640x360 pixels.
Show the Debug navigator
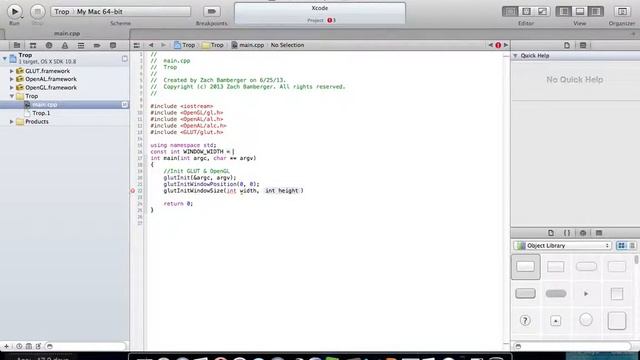[81, 45]
